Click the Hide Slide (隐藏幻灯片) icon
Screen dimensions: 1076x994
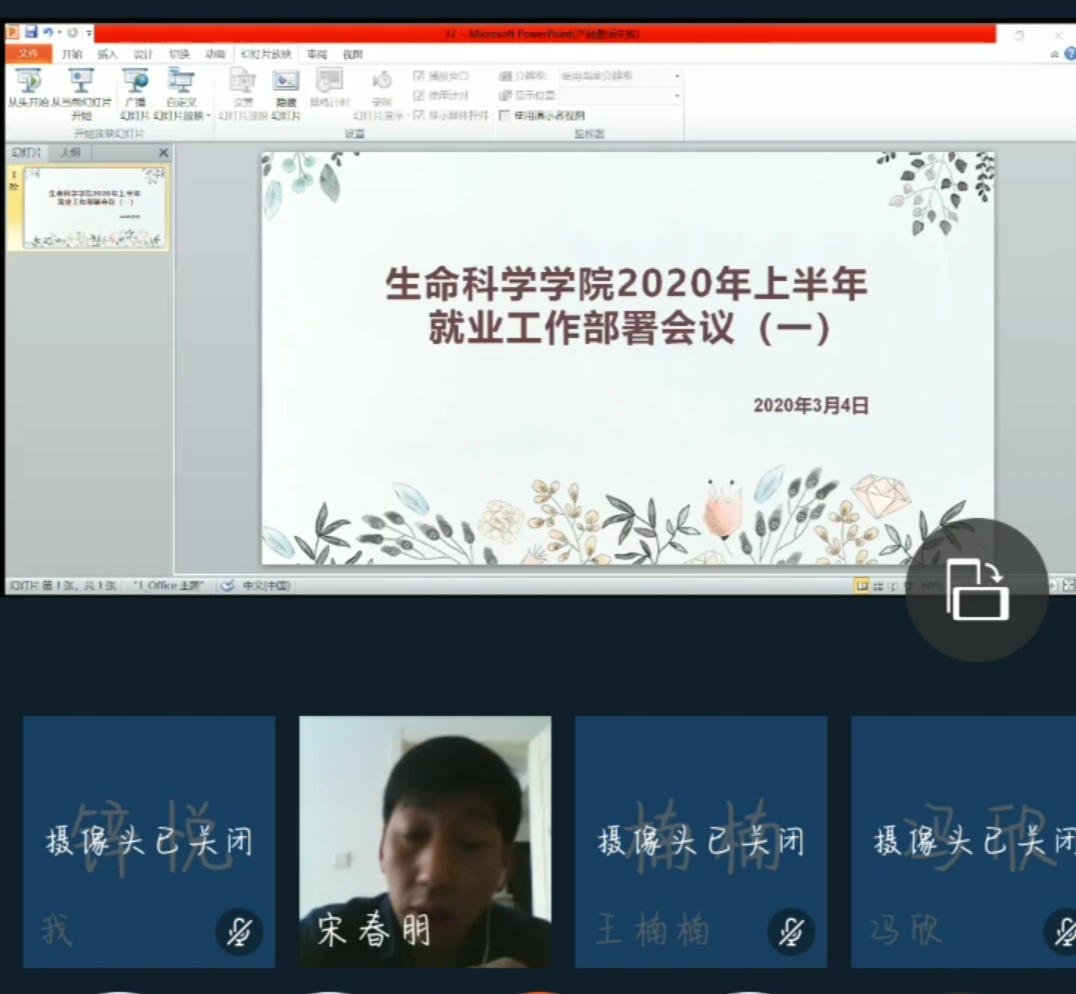[x=286, y=84]
